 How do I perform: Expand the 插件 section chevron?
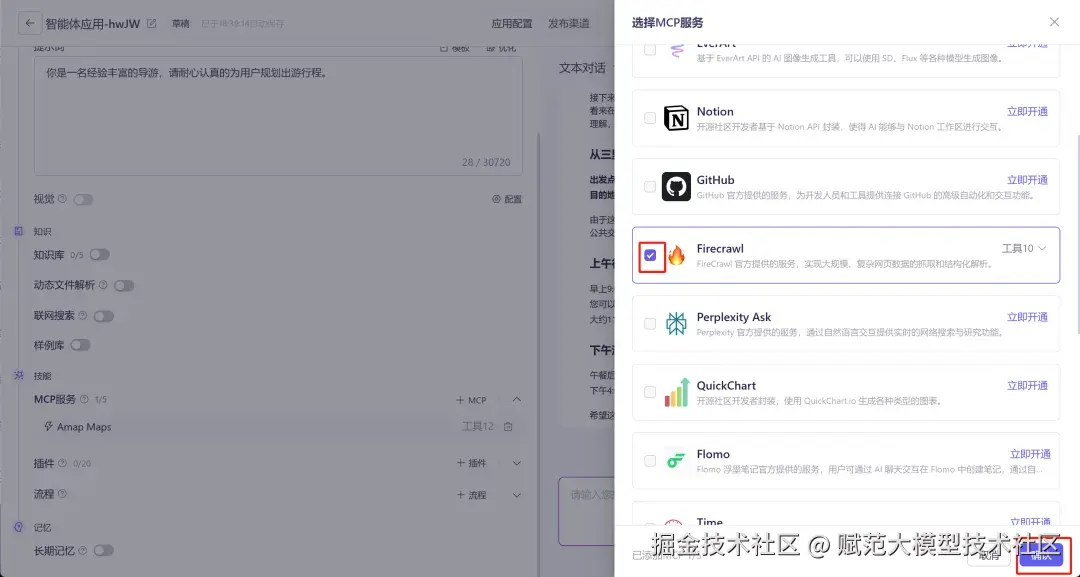tap(516, 461)
